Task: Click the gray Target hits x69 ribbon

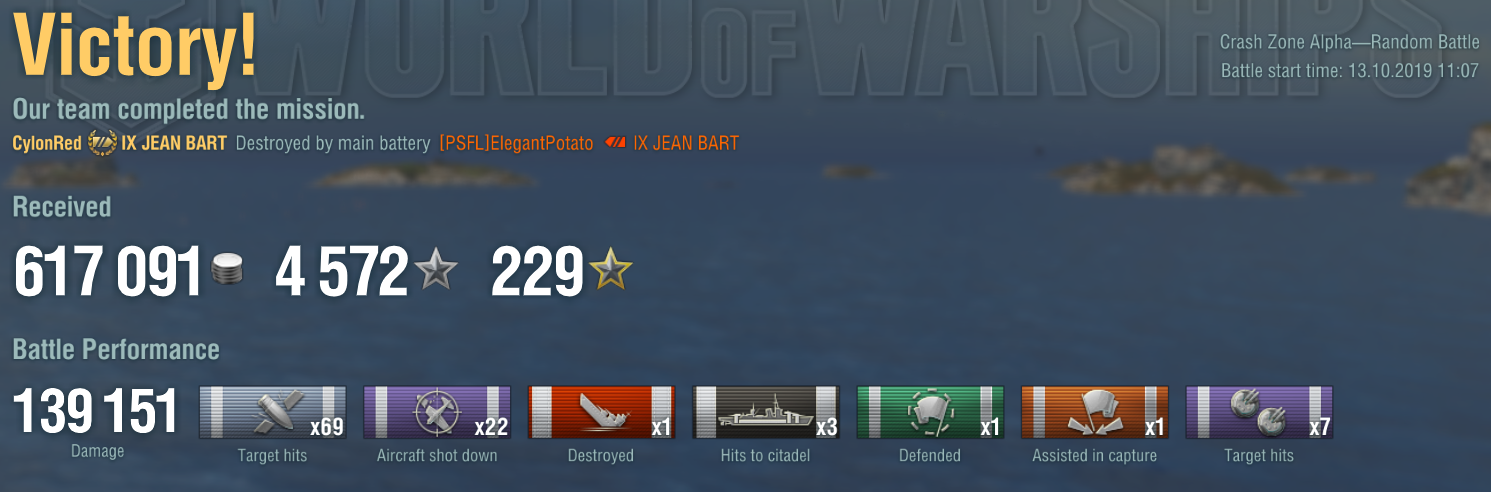Action: tap(273, 412)
